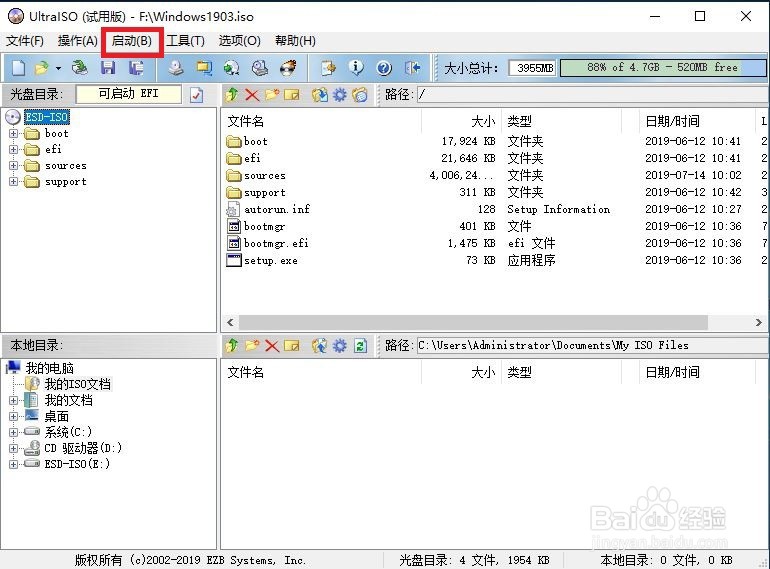770x569 pixels.
Task: Click the disc path field showing /
Action: tap(593, 95)
